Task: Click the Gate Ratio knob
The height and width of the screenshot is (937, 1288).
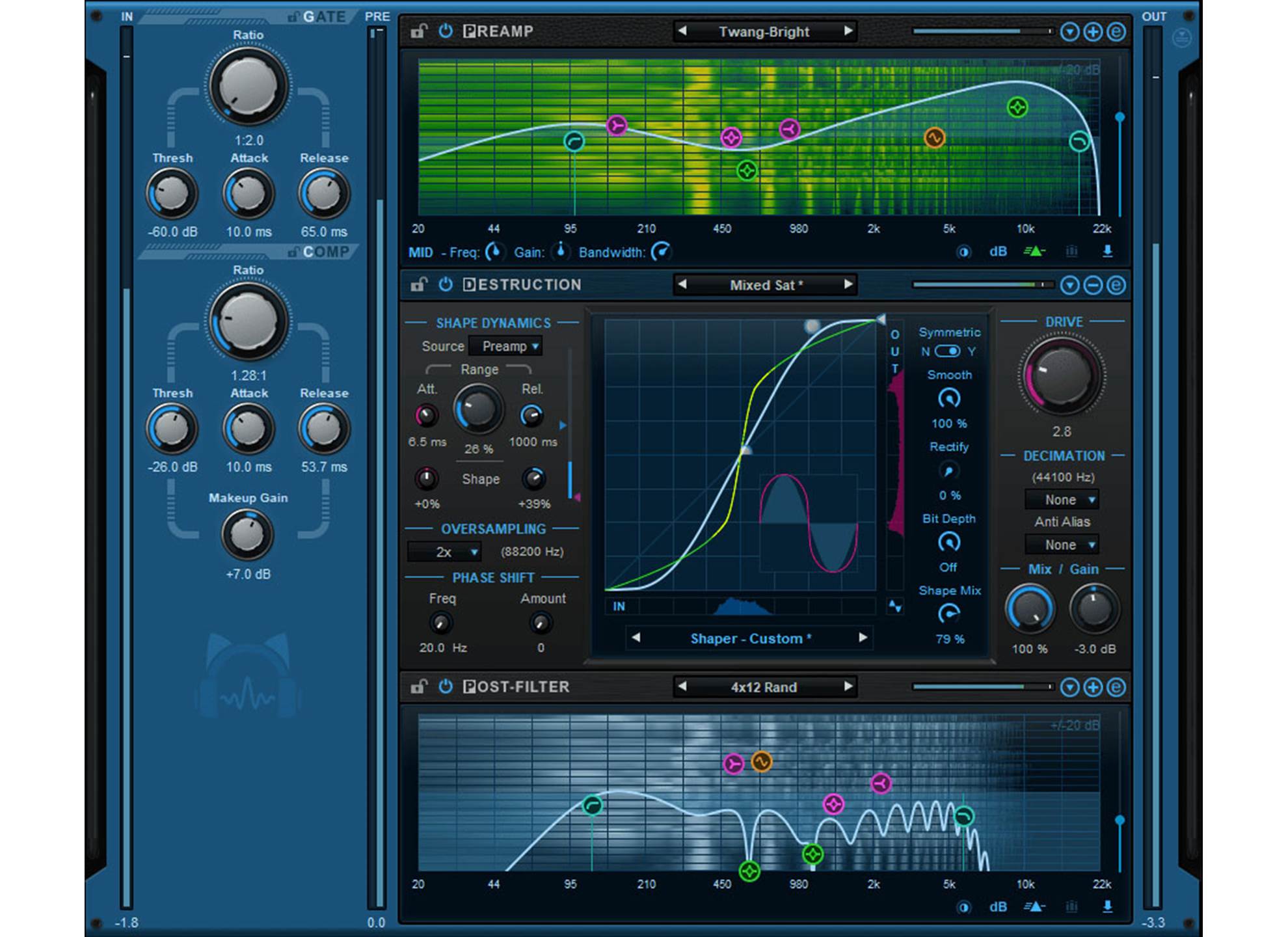Action: 248,87
